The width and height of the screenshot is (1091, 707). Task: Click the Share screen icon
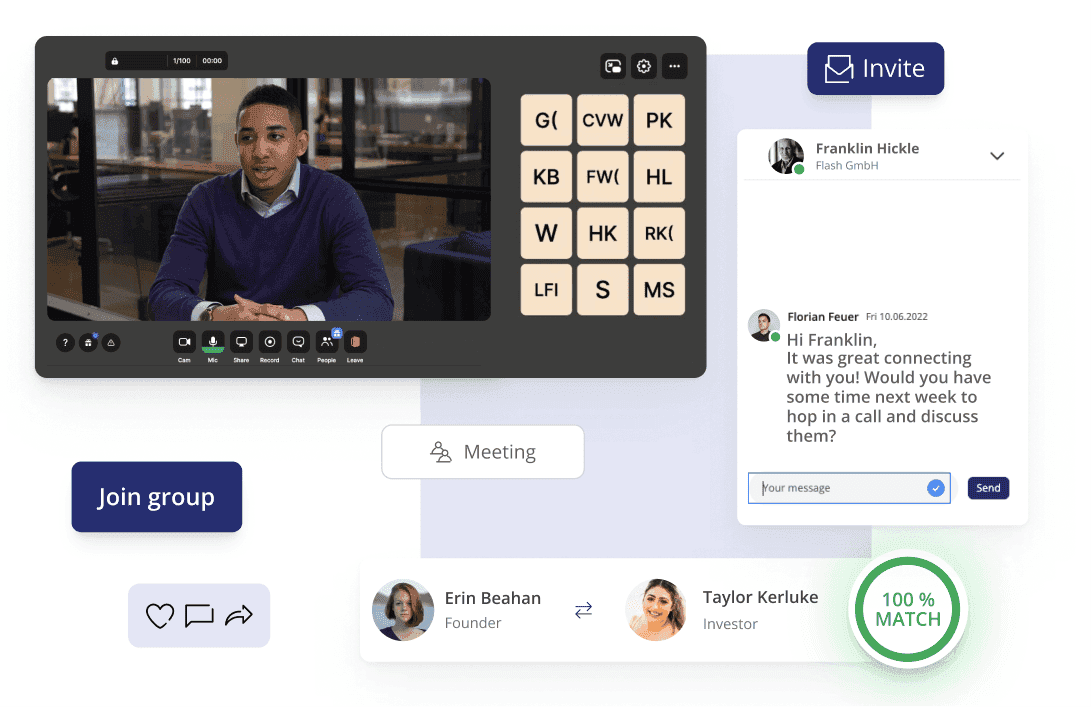(x=241, y=342)
